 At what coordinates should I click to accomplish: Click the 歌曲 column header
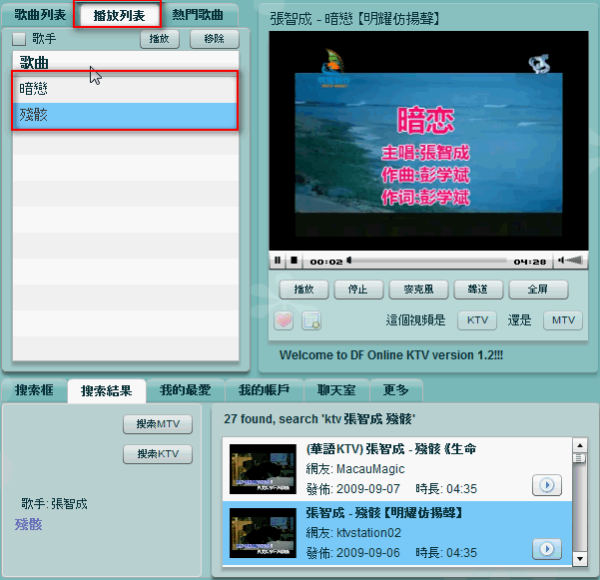coord(126,63)
